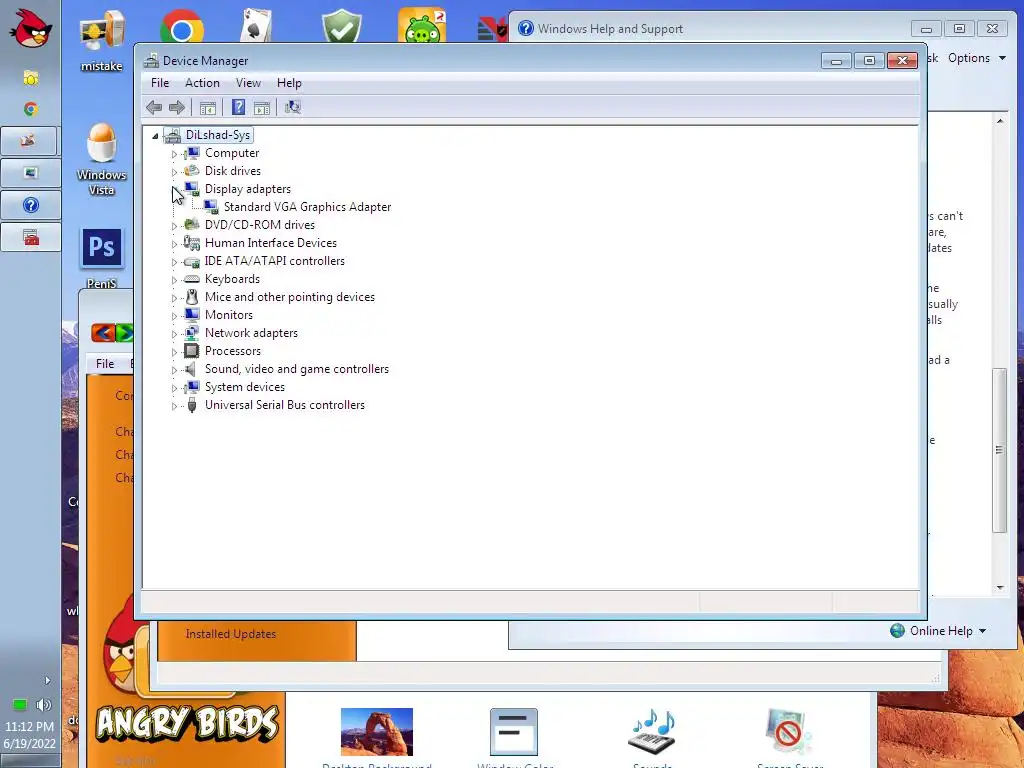The width and height of the screenshot is (1024, 768).
Task: Expand the Keyboards category arrow
Action: click(x=174, y=280)
